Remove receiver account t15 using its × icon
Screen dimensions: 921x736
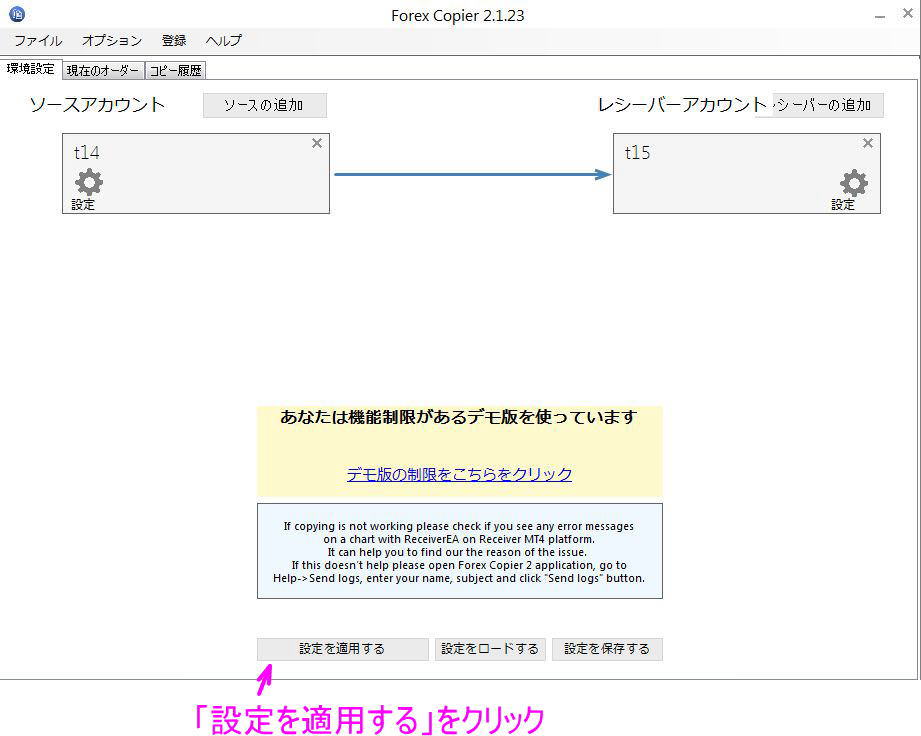point(867,143)
